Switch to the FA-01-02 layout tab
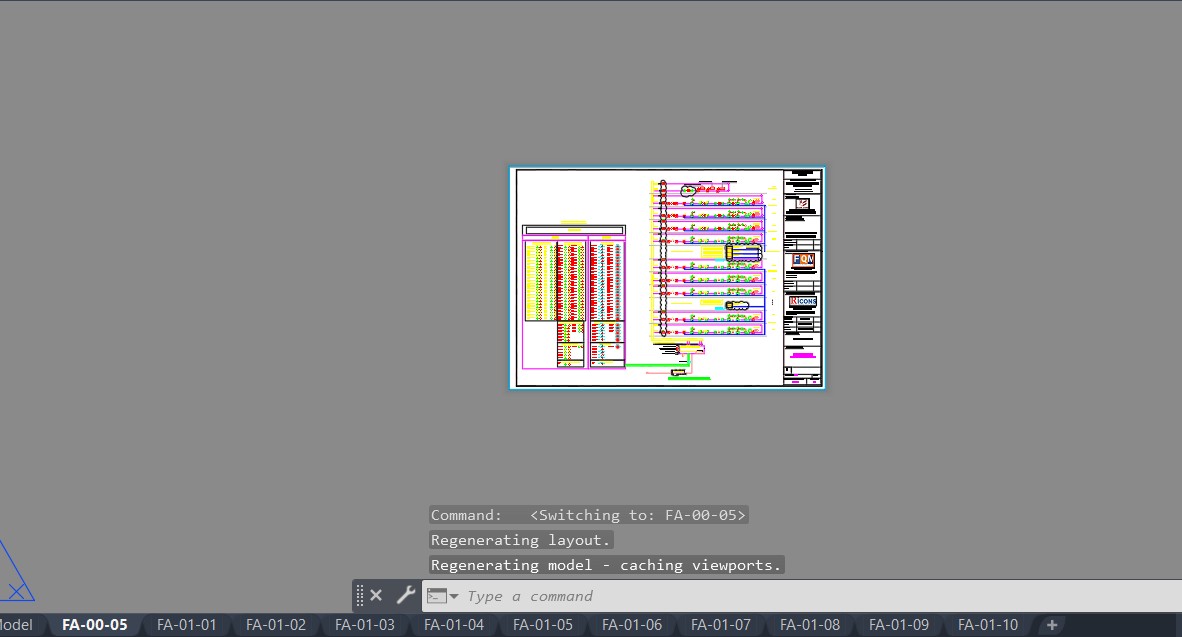This screenshot has height=637, width=1182. (276, 625)
